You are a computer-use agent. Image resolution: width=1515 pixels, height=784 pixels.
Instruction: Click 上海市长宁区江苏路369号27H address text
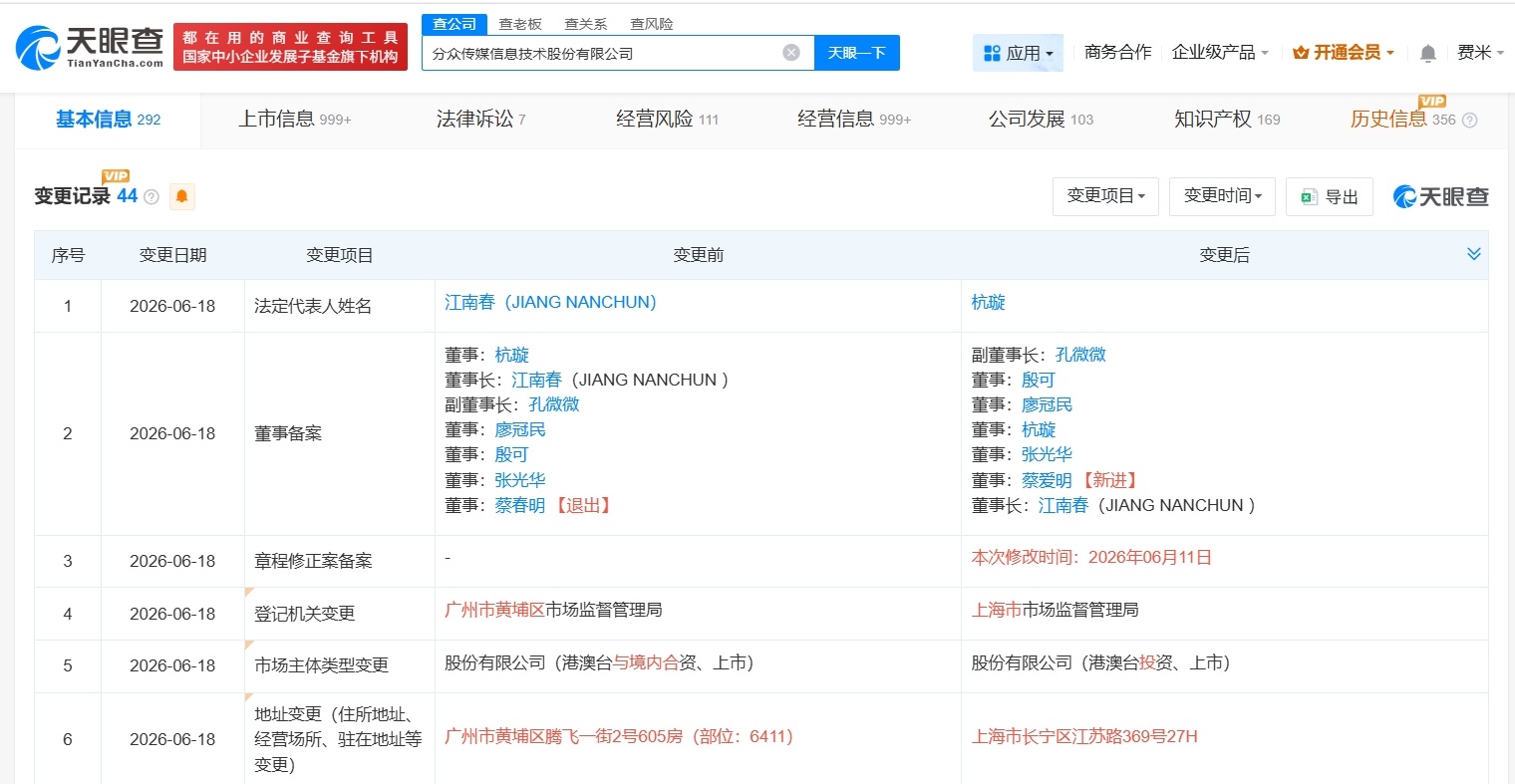click(1084, 736)
